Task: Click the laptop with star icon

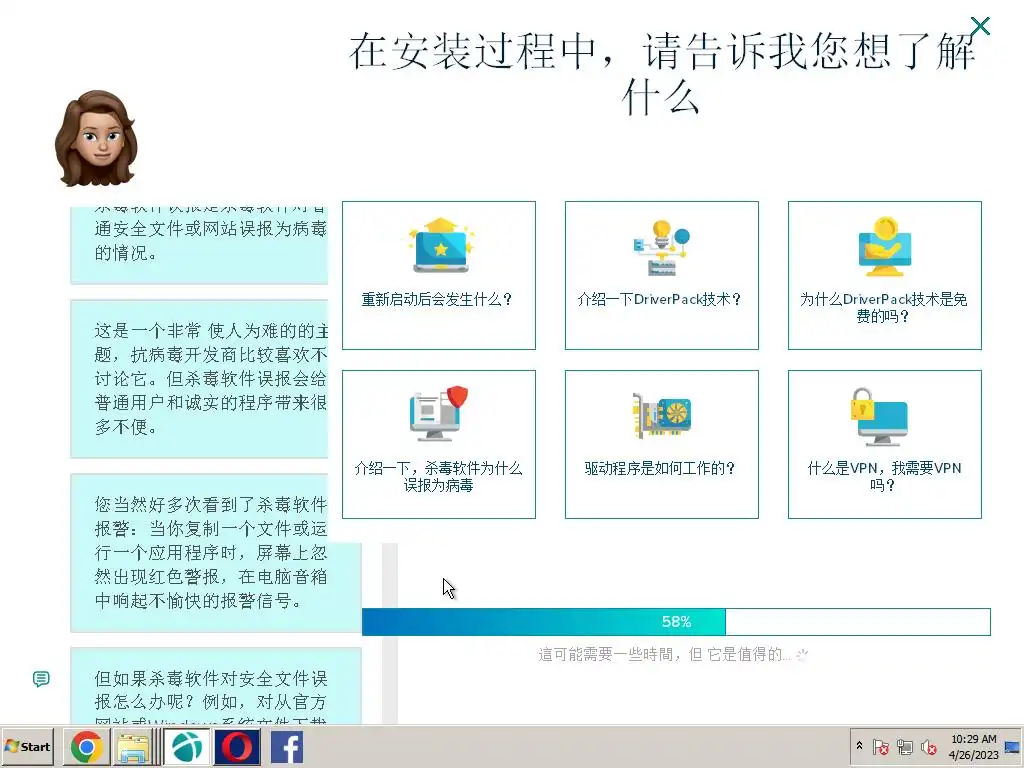Action: [441, 246]
